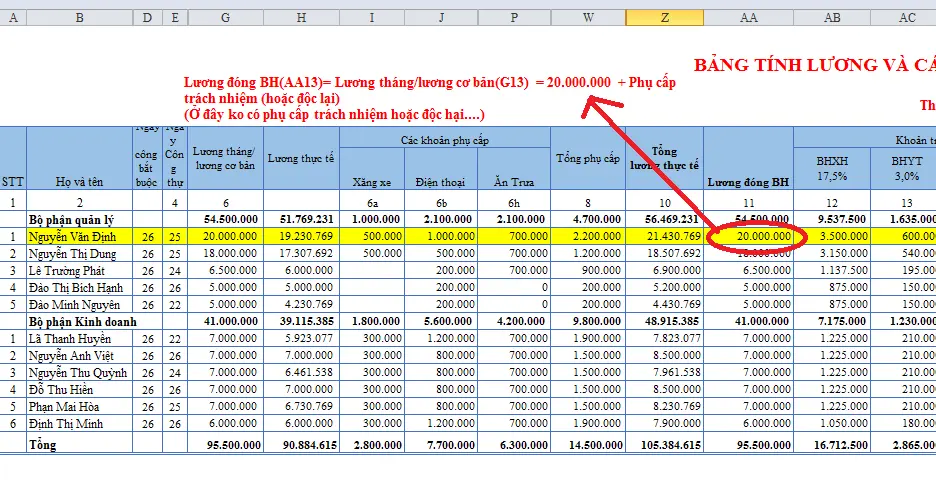
Task: Select the 56.469.231 cell
Action: [x=664, y=220]
